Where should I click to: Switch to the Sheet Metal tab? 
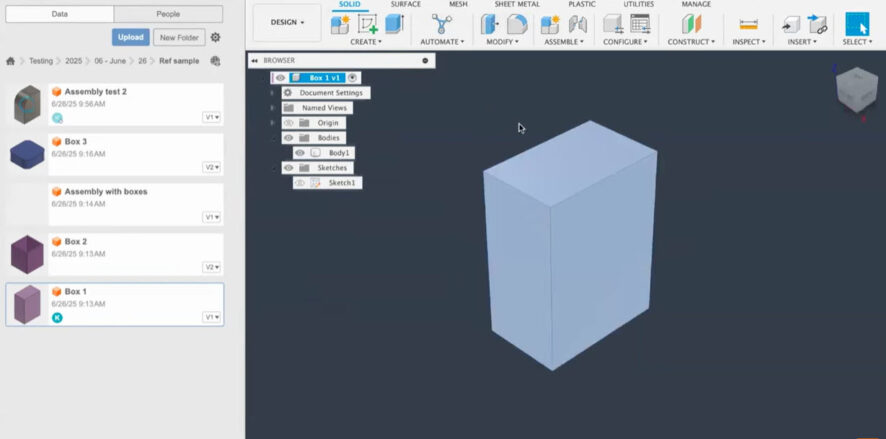click(x=517, y=5)
